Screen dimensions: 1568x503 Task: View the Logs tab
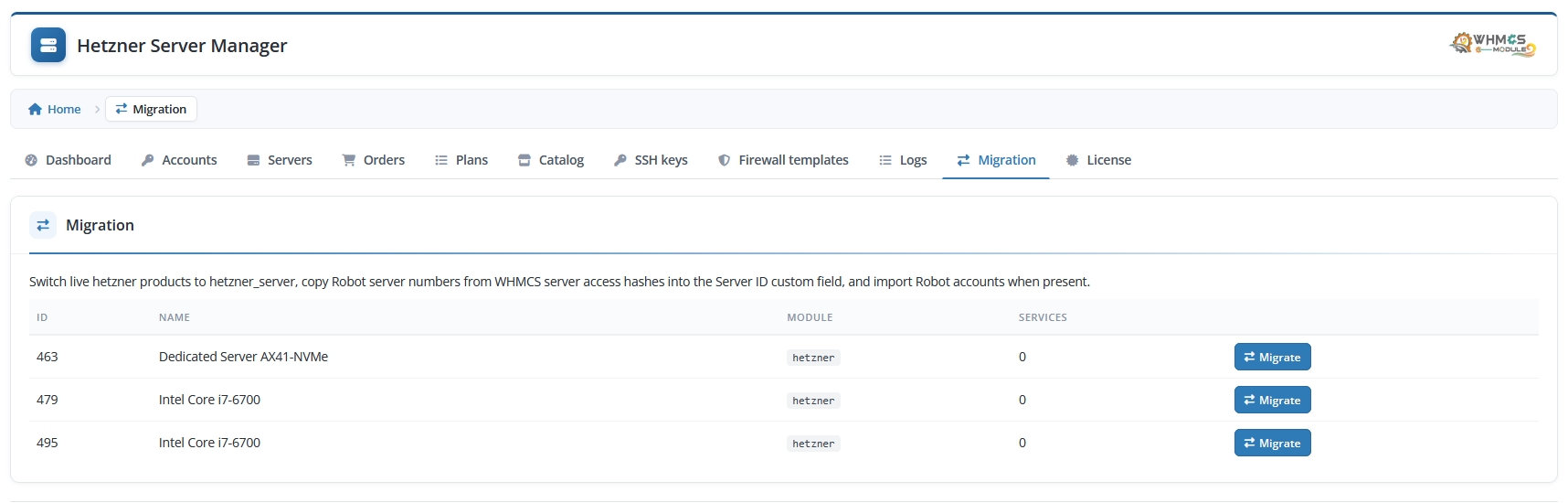pos(903,160)
